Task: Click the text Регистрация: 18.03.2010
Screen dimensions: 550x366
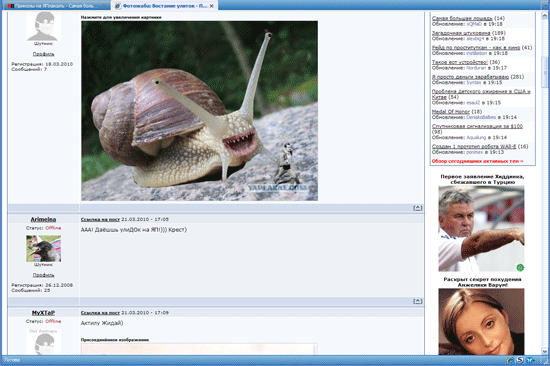Action: coord(42,64)
